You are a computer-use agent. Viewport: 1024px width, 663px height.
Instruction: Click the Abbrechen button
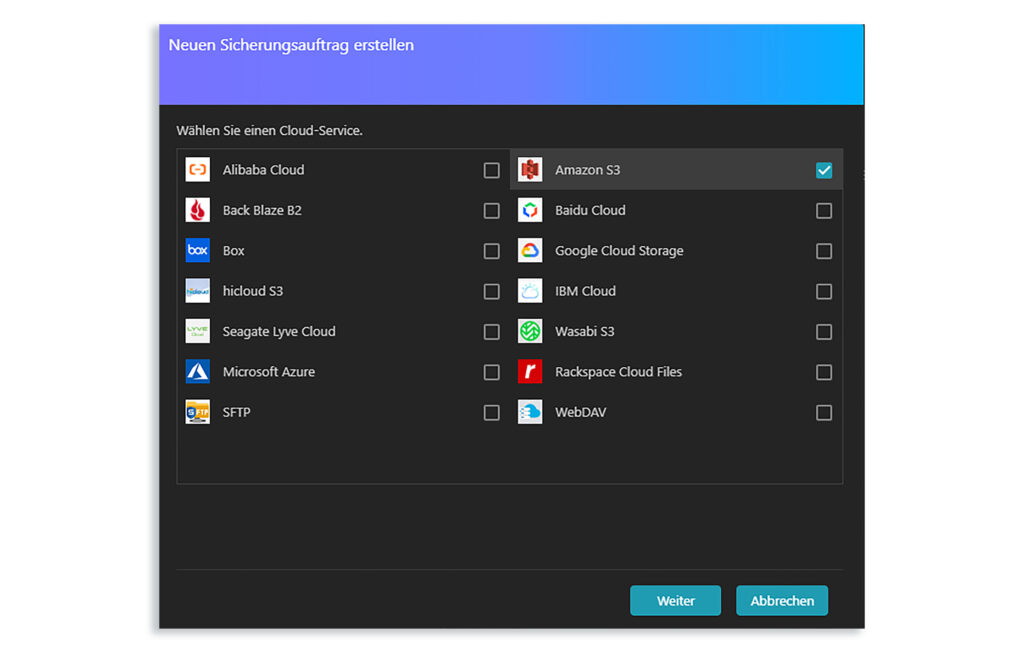pos(782,601)
